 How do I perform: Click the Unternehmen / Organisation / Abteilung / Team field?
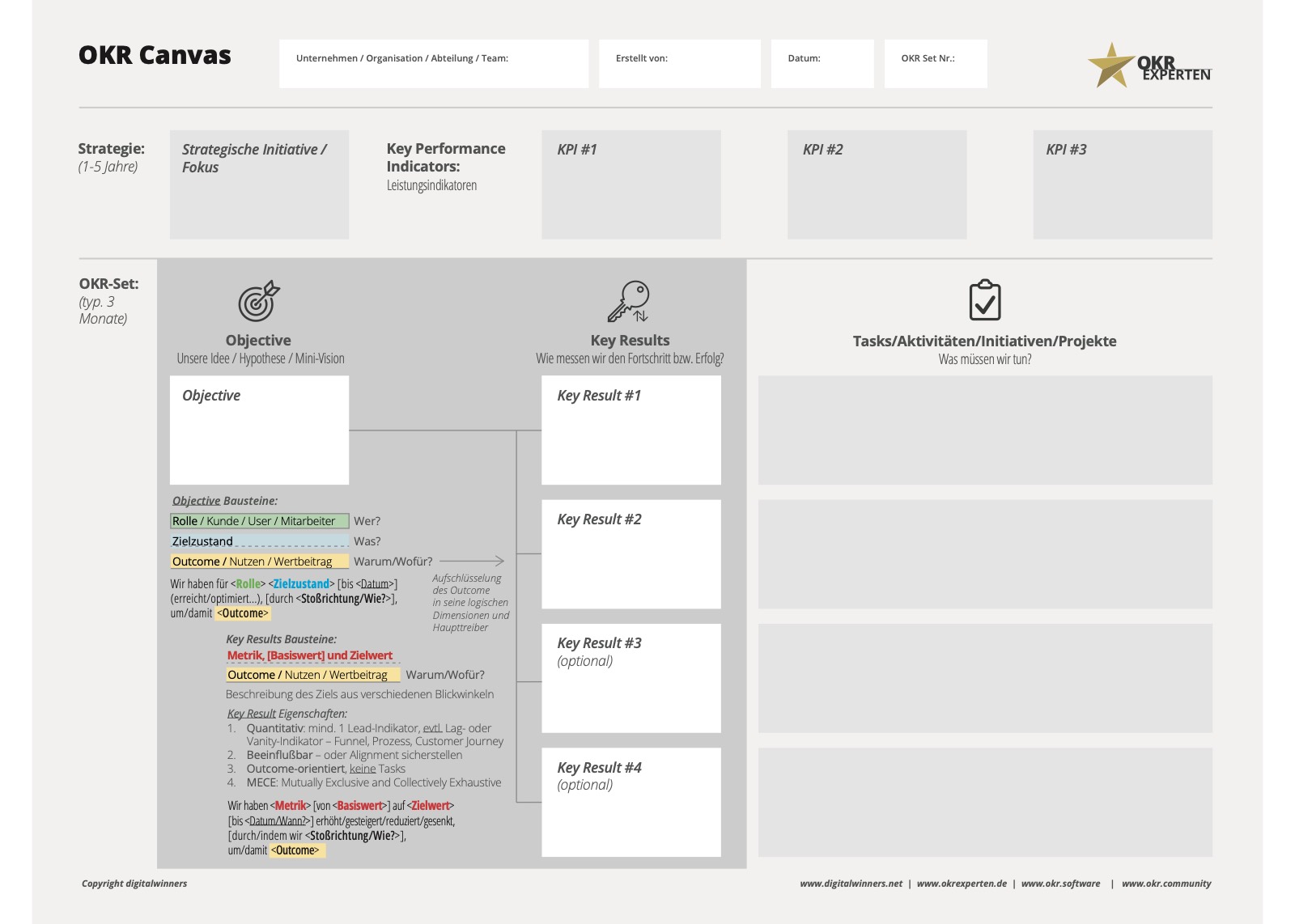pos(434,64)
